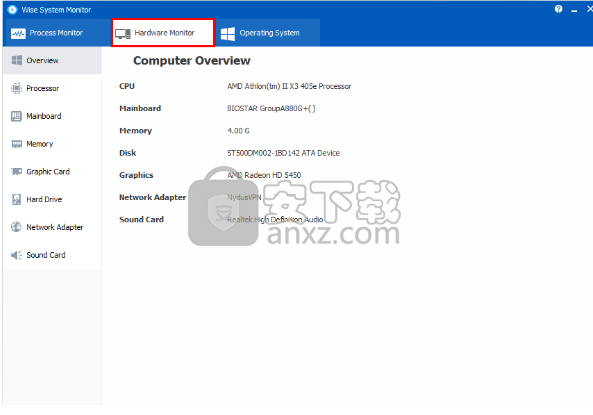Minimize the Wise System Monitor window
The height and width of the screenshot is (415, 593).
[574, 10]
